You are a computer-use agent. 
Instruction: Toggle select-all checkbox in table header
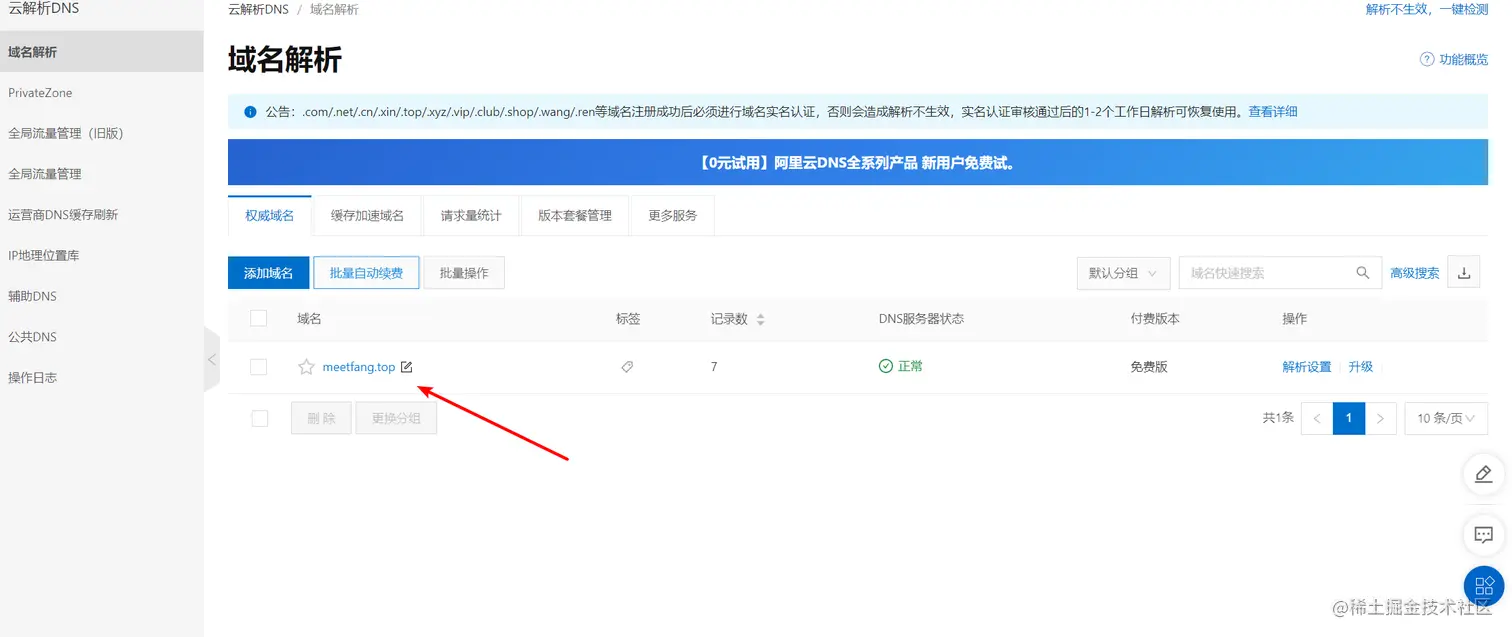(x=259, y=319)
